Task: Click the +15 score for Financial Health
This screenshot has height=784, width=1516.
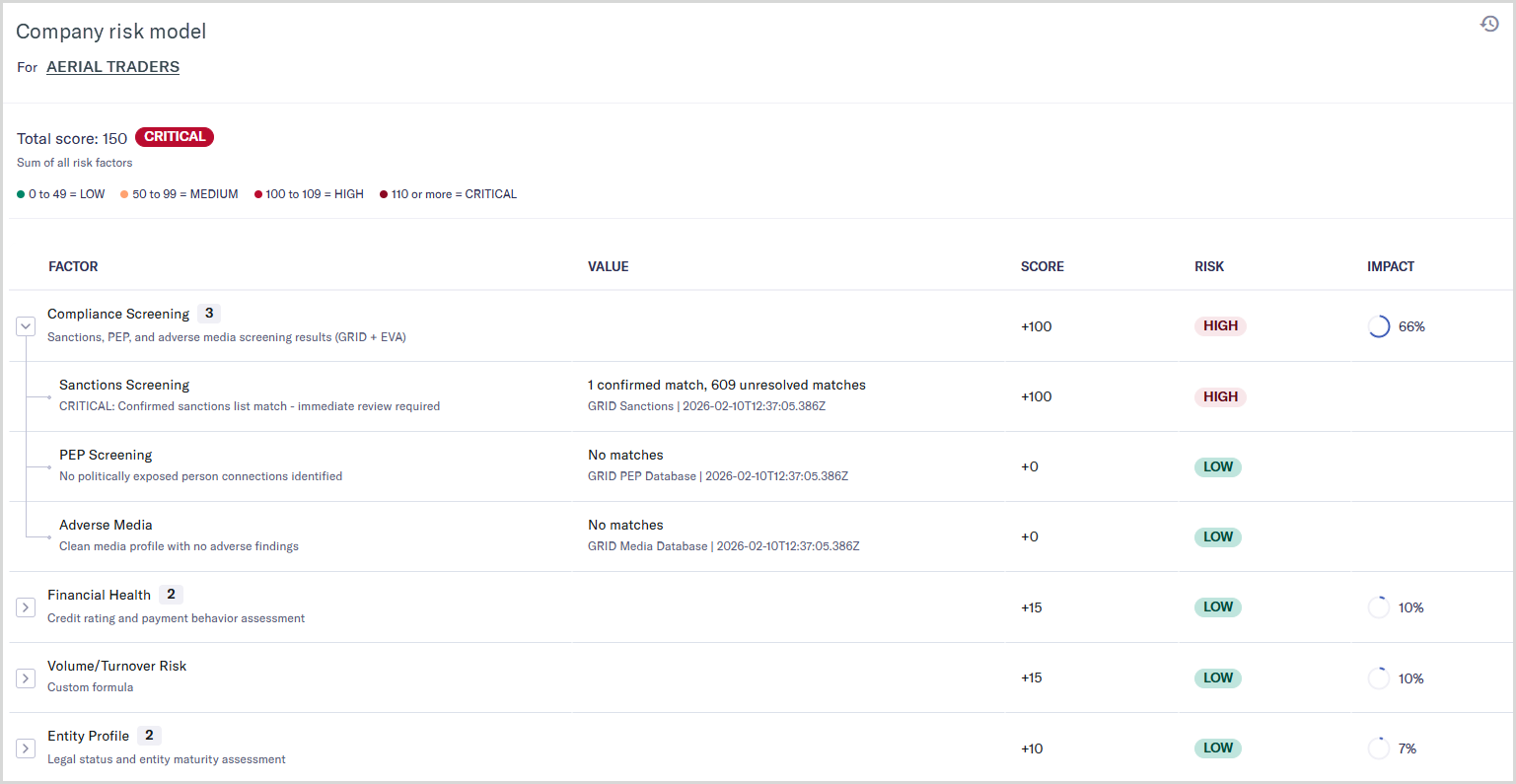Action: click(1032, 607)
